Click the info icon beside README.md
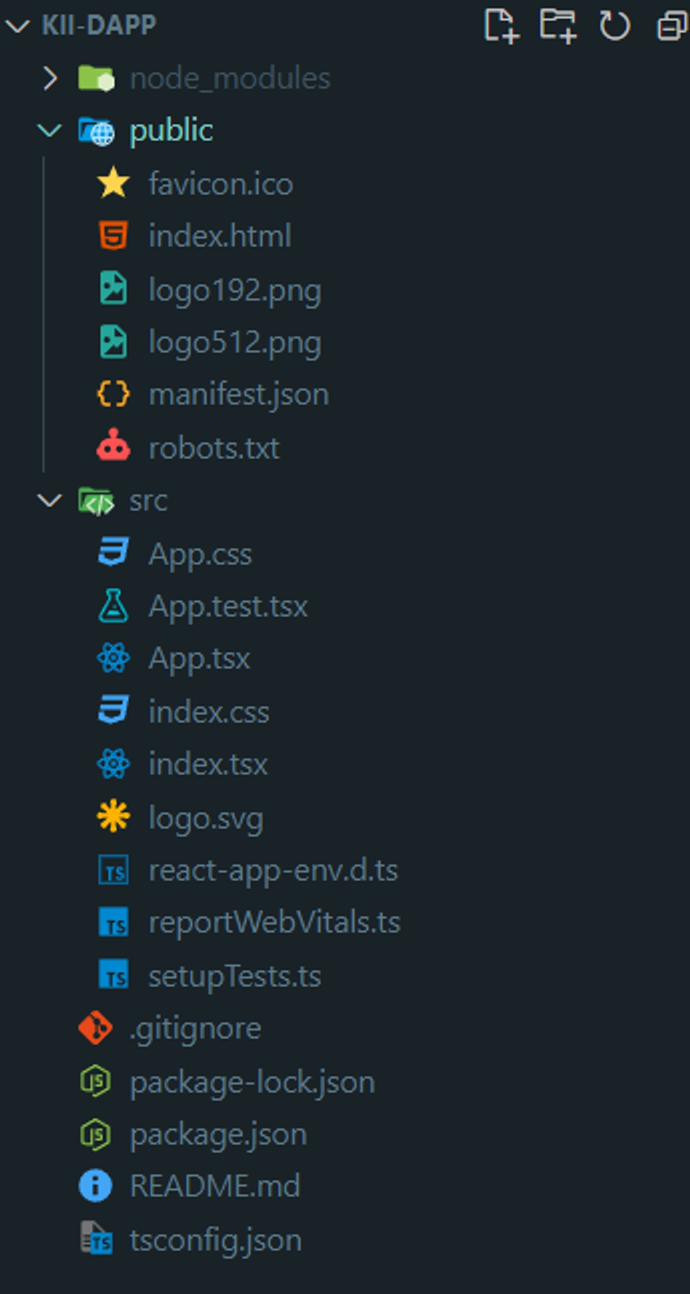The image size is (690, 1294). click(x=95, y=1187)
